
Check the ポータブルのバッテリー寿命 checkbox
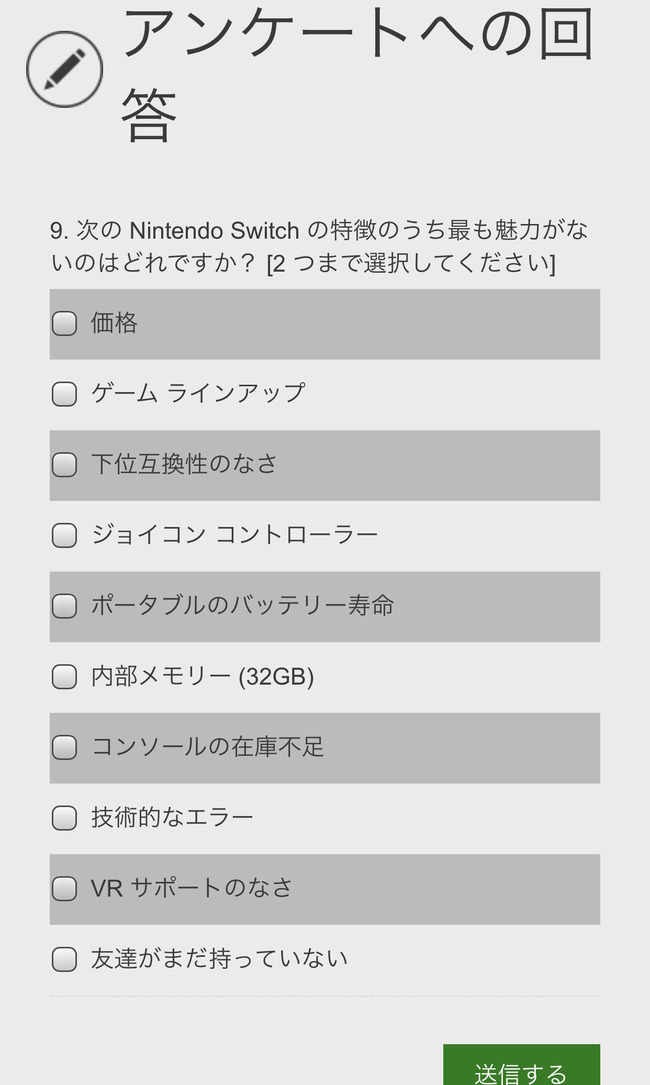pos(64,605)
